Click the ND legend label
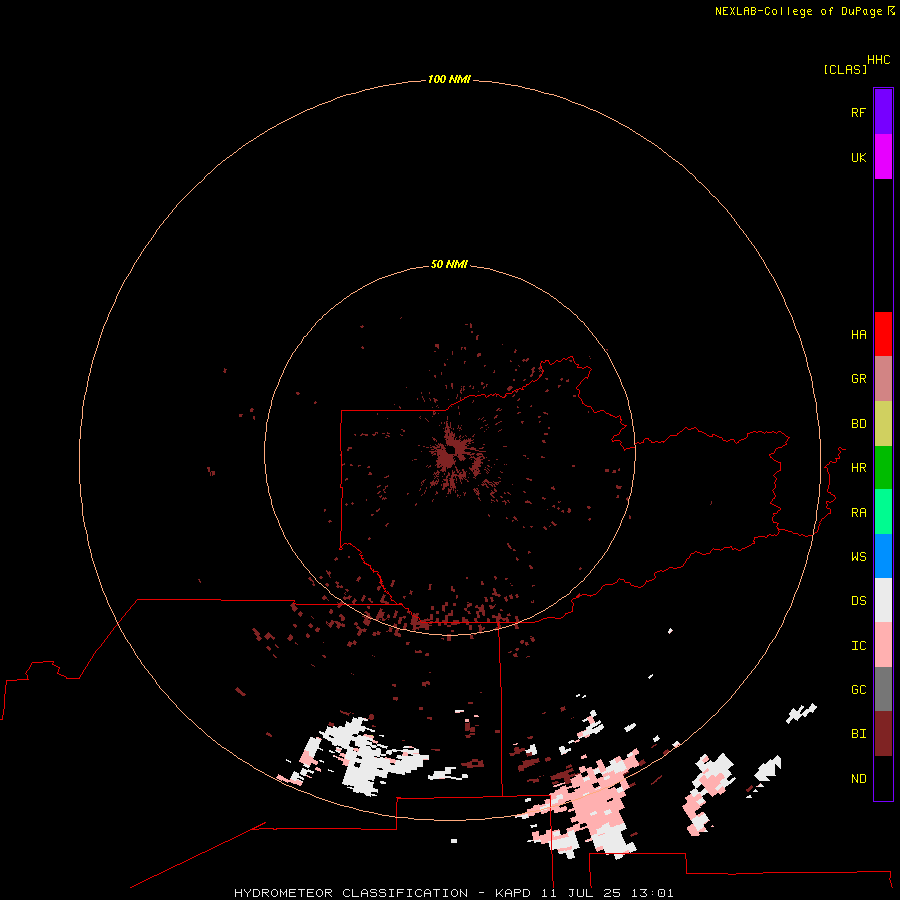 [858, 779]
